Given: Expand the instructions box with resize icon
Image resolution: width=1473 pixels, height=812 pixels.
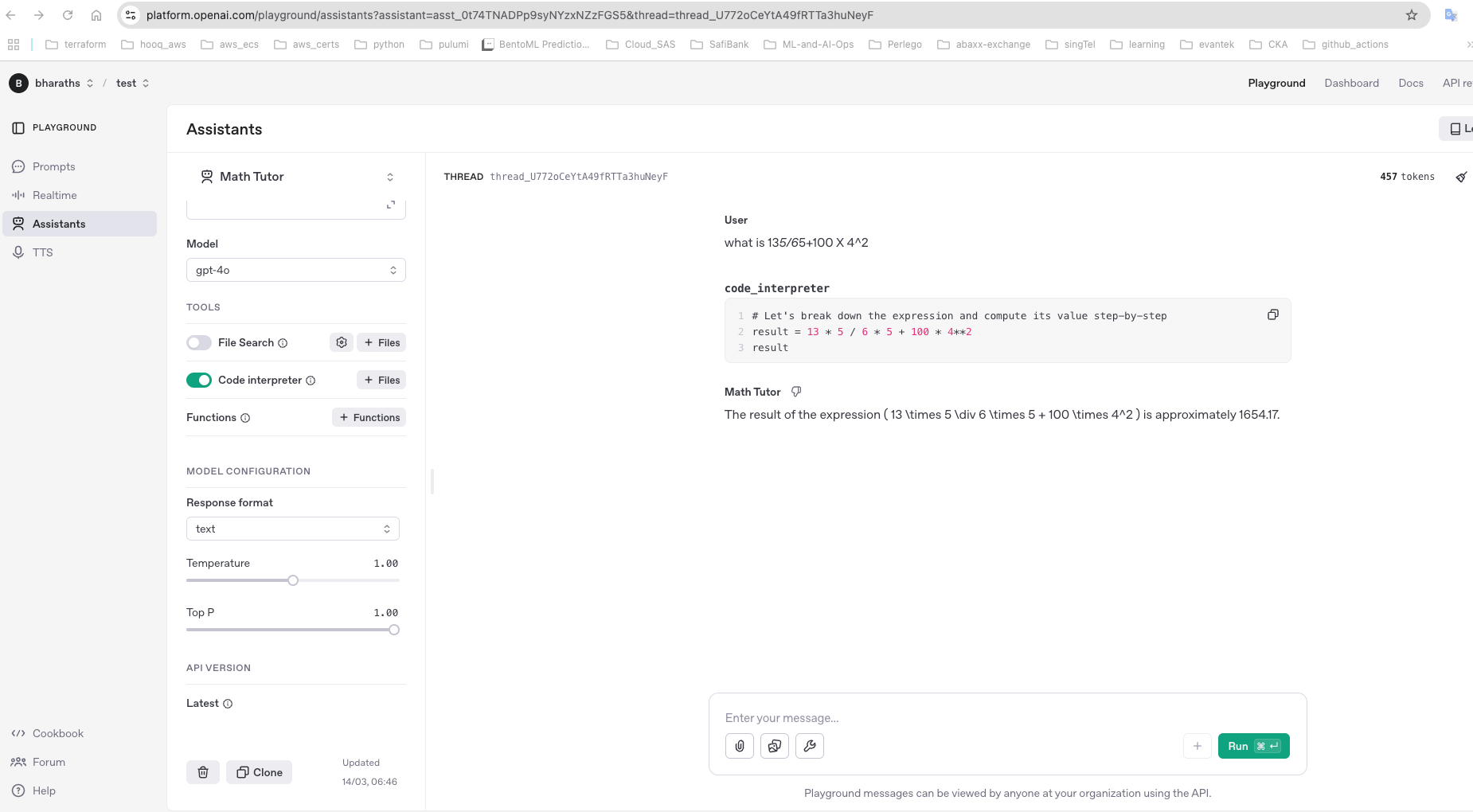Looking at the screenshot, I should (391, 205).
